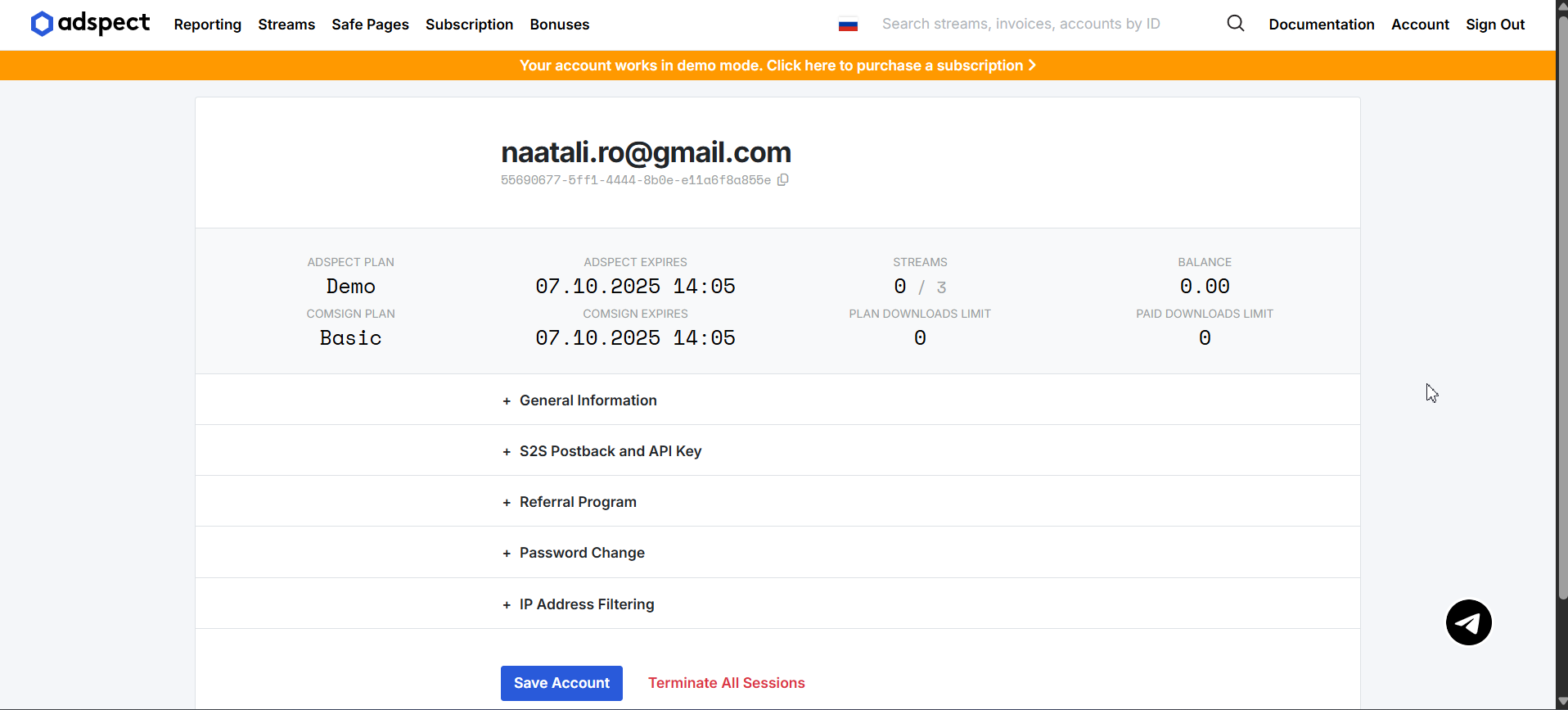Expand S2S Postback and API Key
This screenshot has height=710, width=1568.
point(610,451)
